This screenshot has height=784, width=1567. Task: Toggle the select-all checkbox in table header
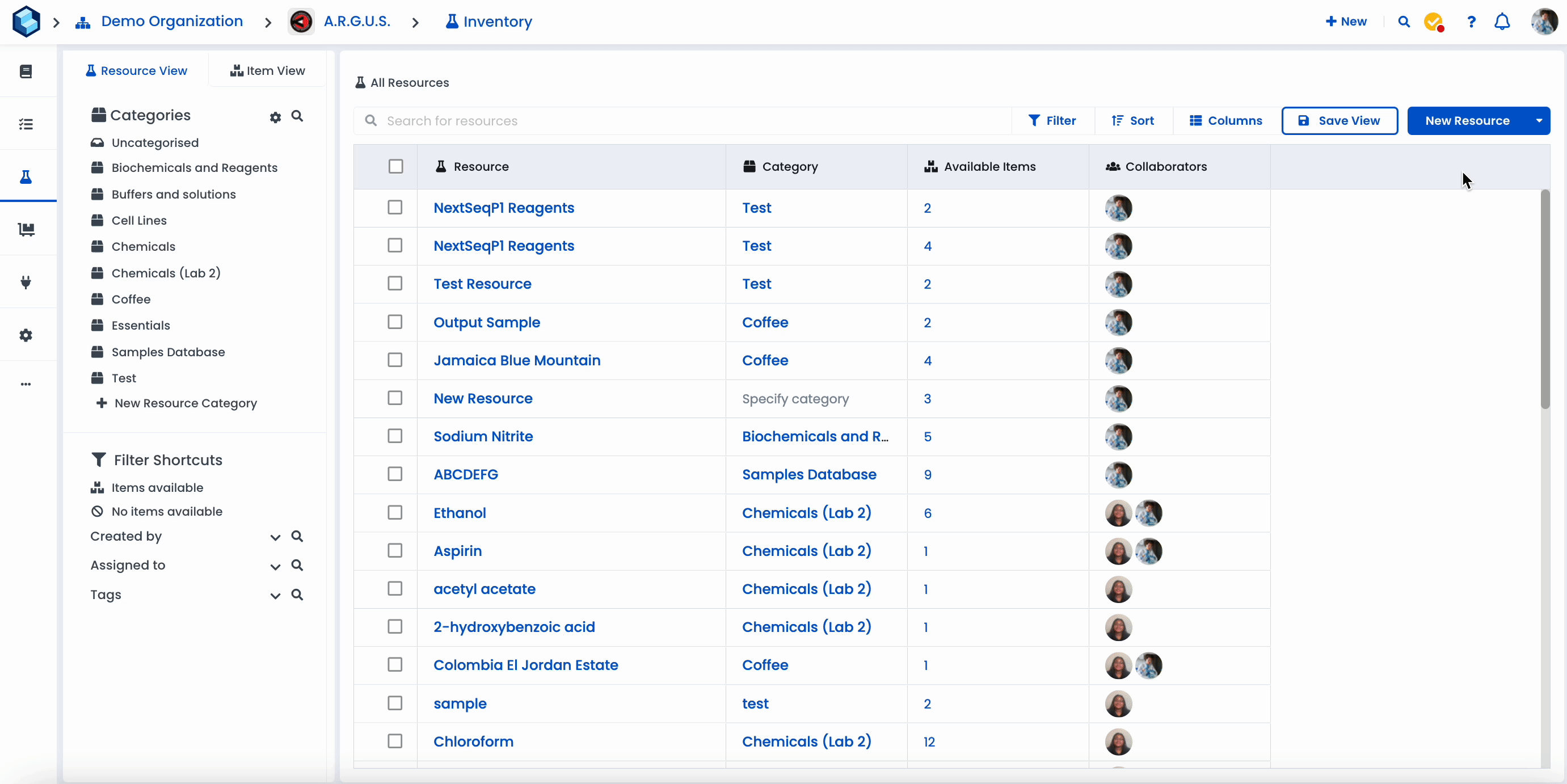tap(395, 166)
